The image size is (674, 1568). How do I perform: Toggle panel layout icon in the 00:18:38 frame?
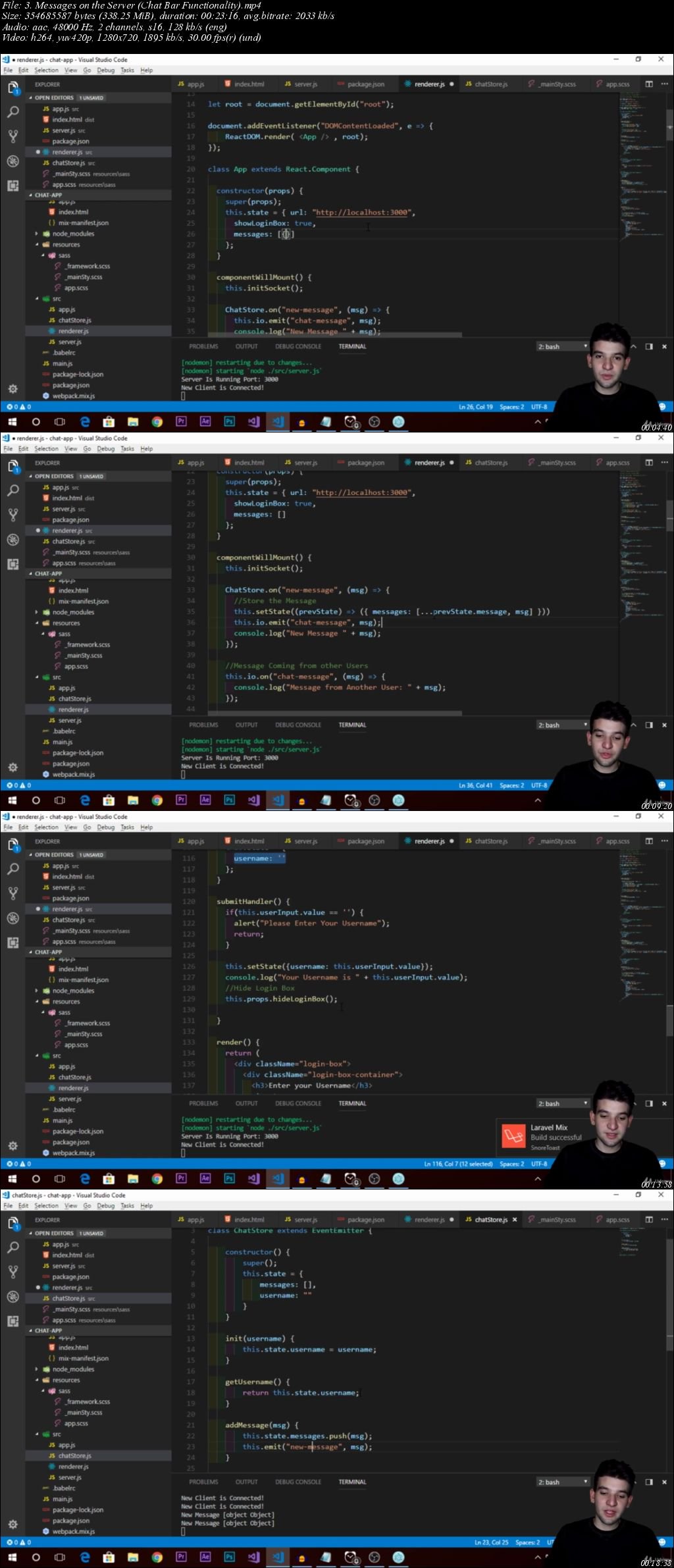[x=649, y=1482]
